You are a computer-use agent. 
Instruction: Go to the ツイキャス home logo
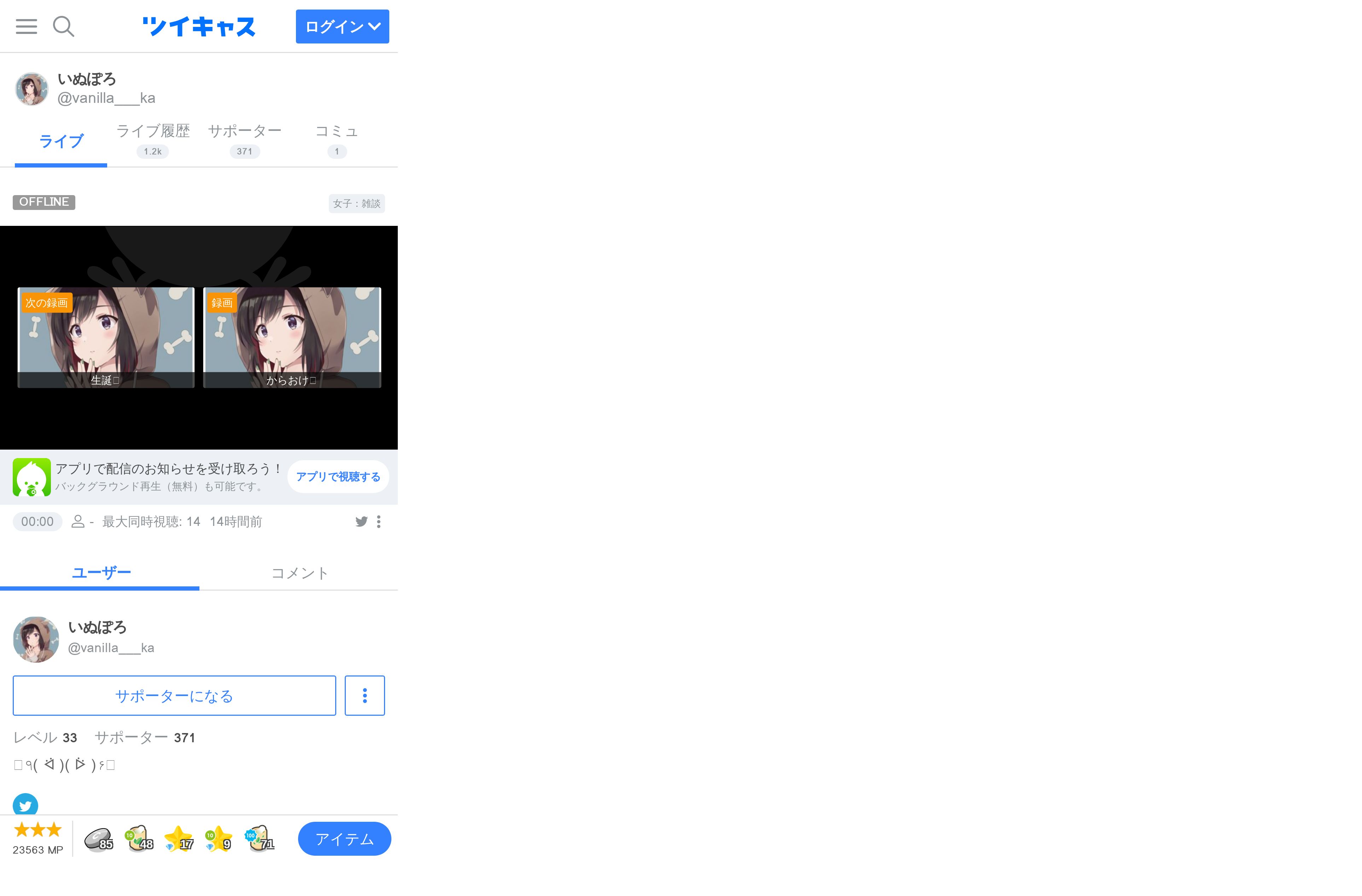pos(199,26)
